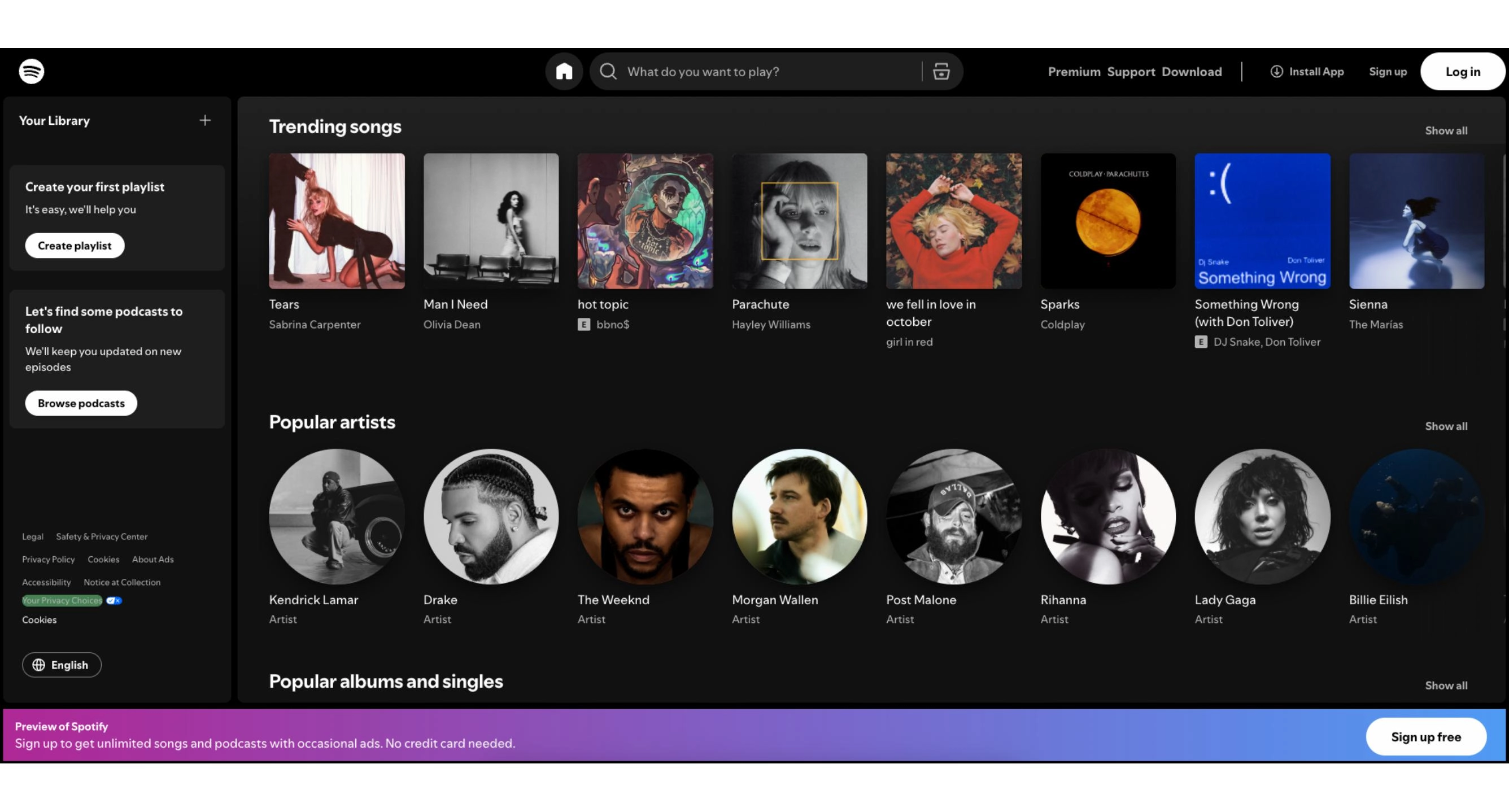Click the explicit badge beside DJ Snake

click(x=1201, y=342)
